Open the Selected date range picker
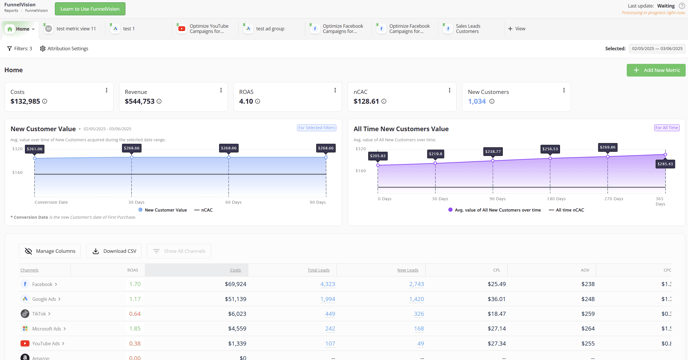The height and width of the screenshot is (360, 688). point(657,49)
